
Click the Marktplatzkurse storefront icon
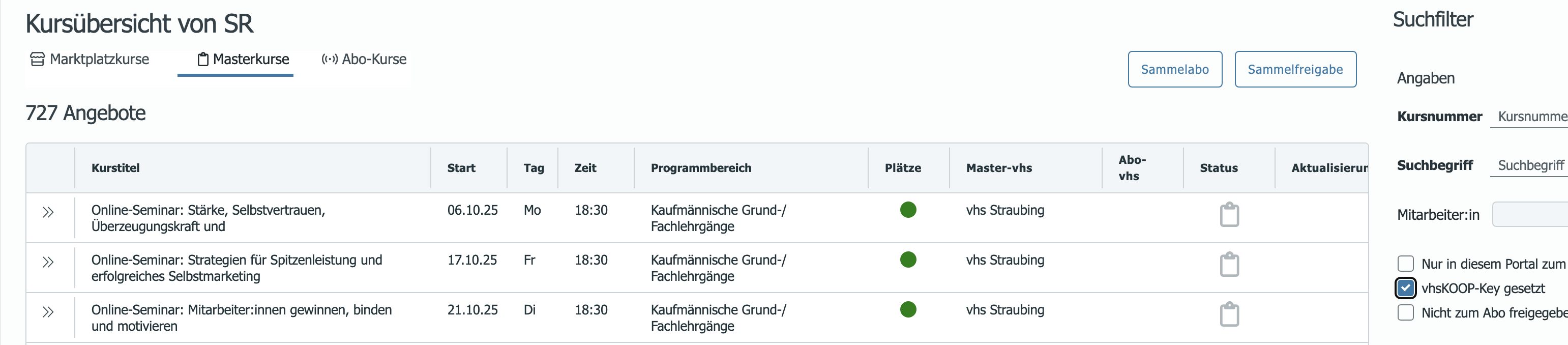pos(37,59)
